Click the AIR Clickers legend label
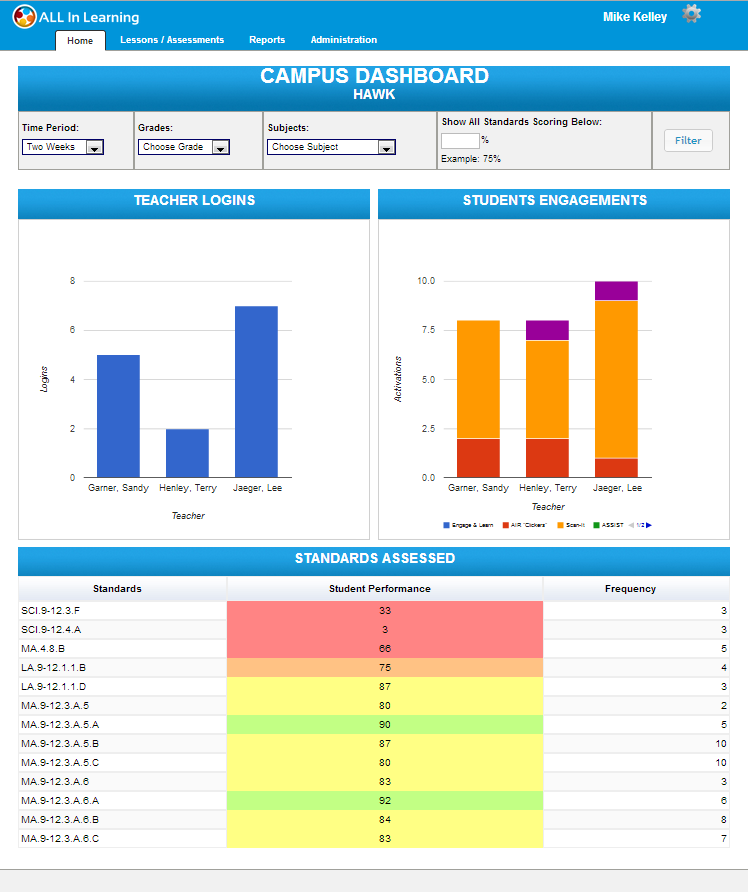 tap(528, 525)
